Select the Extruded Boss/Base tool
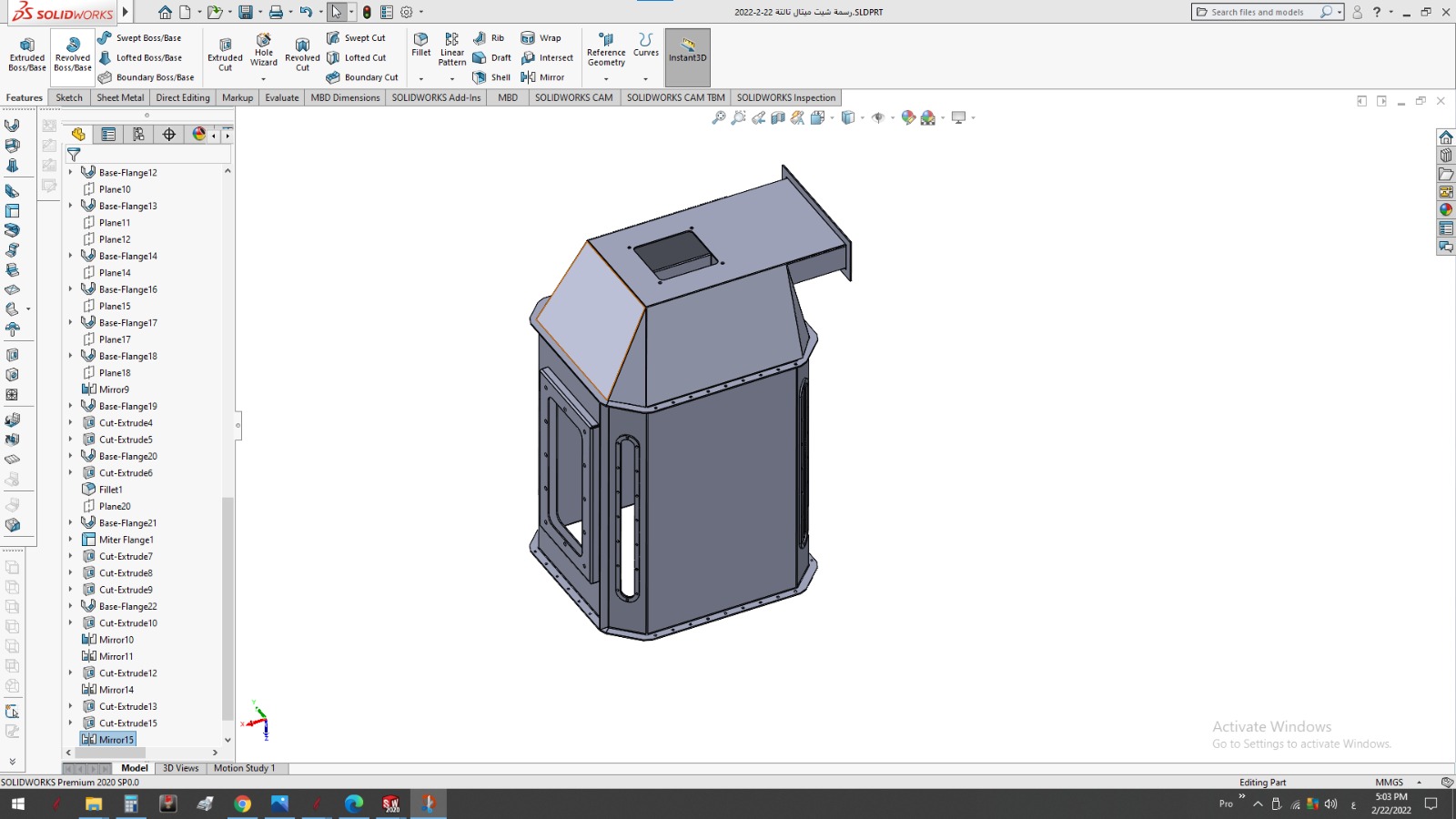This screenshot has height=819, width=1456. (x=27, y=55)
